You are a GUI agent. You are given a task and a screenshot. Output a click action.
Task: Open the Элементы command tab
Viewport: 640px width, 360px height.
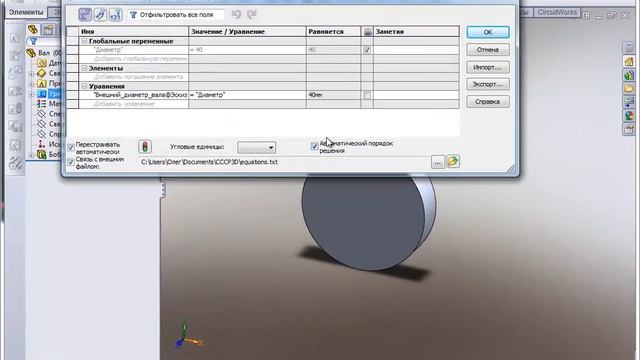[x=26, y=12]
